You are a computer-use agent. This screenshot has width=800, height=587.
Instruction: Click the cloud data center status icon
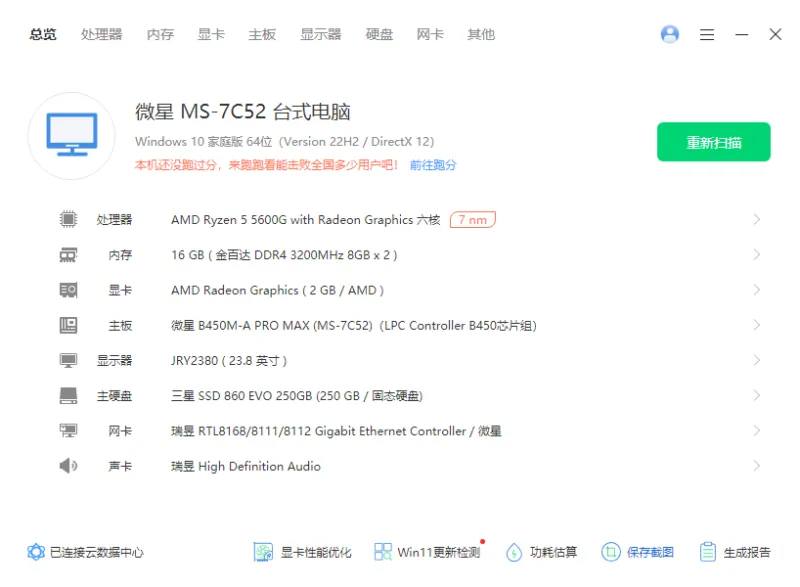pos(36,552)
